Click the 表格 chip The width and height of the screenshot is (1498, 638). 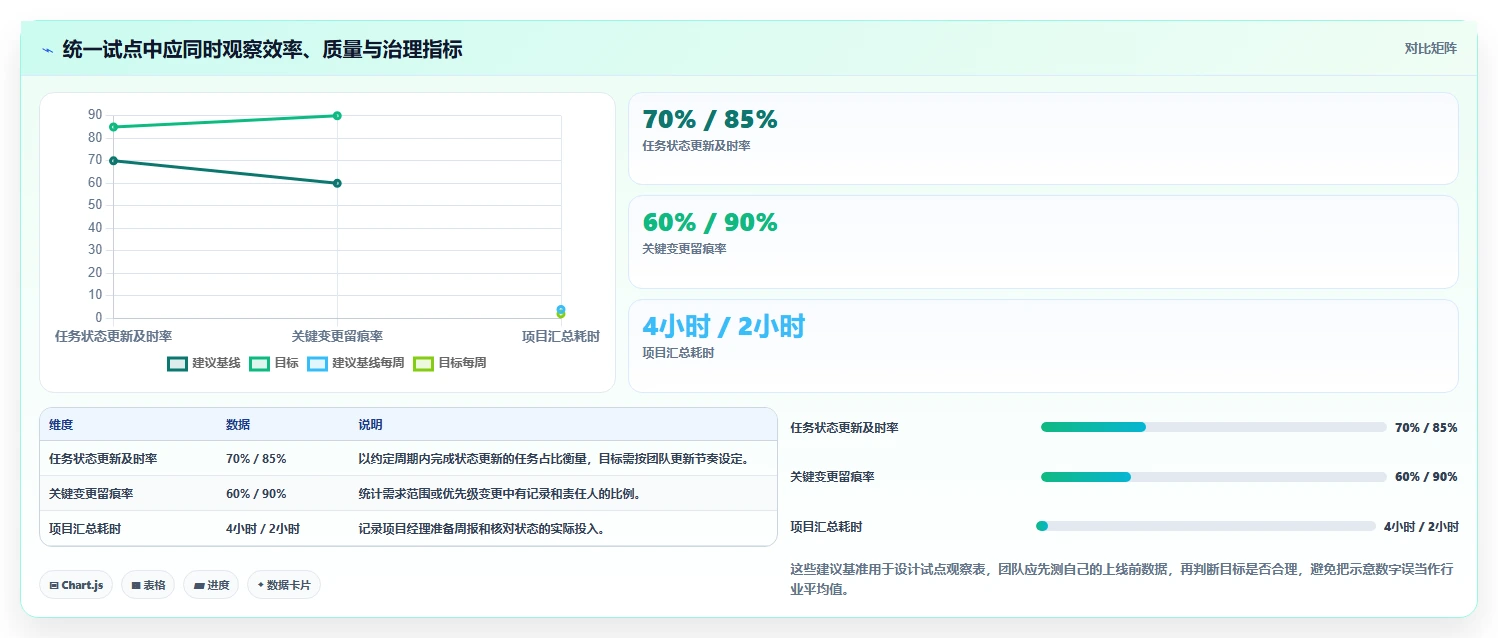tap(148, 585)
